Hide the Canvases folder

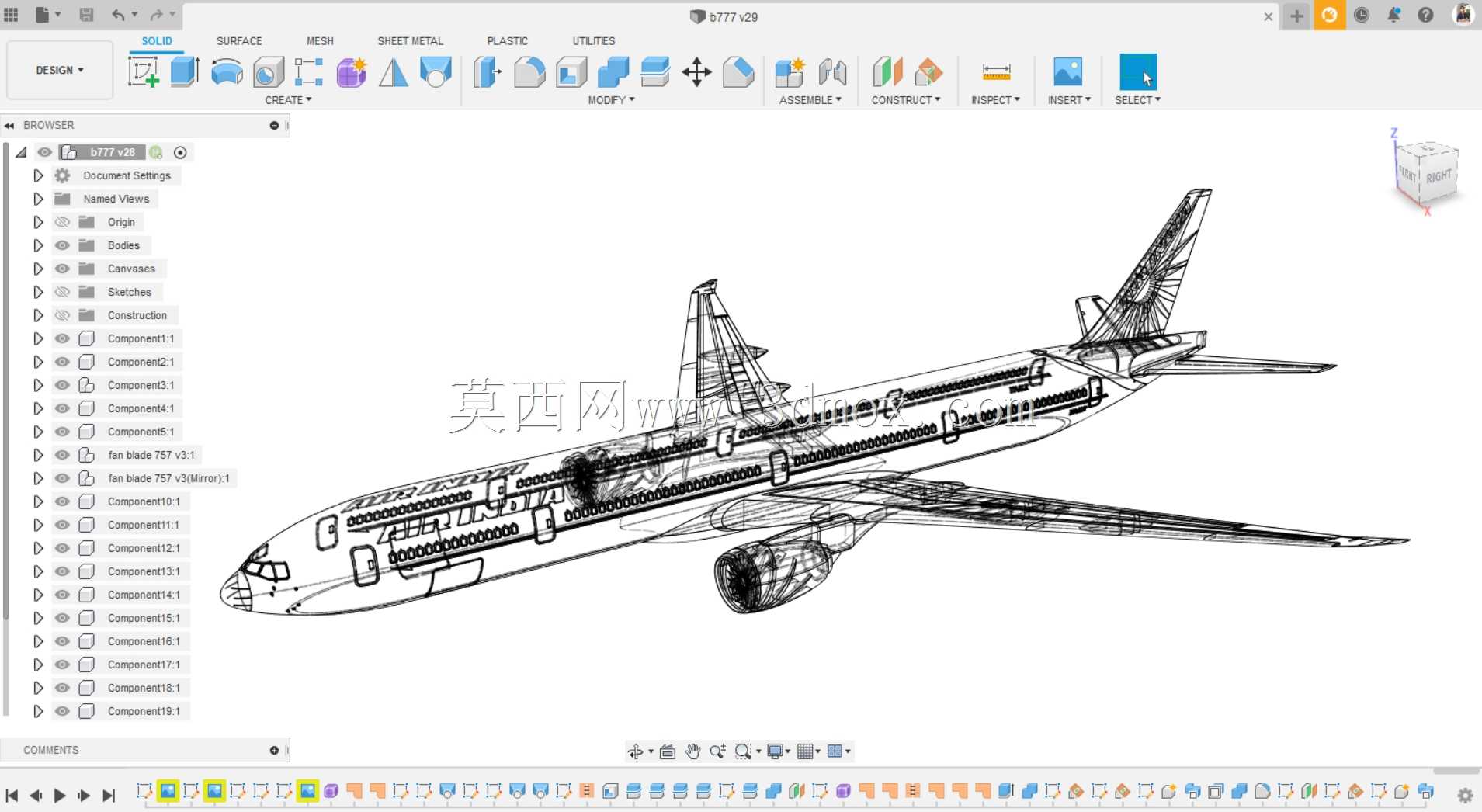[x=62, y=269]
